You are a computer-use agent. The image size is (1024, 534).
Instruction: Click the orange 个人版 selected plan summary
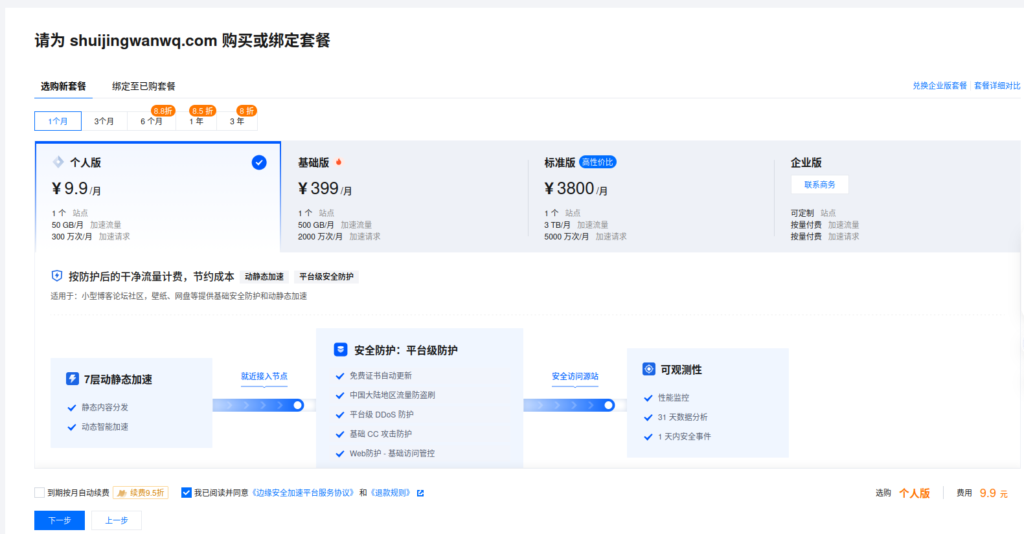click(x=914, y=494)
